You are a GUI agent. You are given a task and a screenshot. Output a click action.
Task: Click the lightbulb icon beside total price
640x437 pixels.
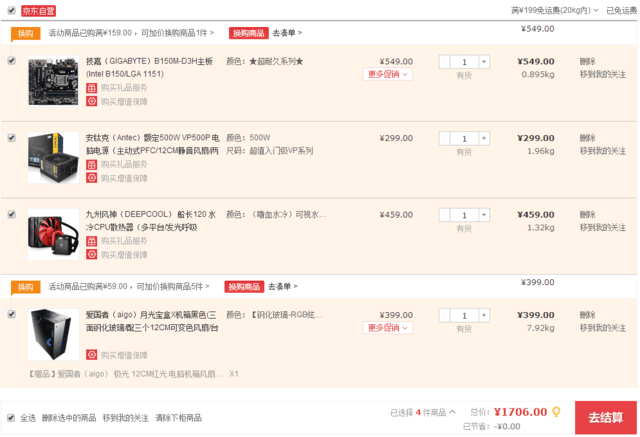point(556,412)
